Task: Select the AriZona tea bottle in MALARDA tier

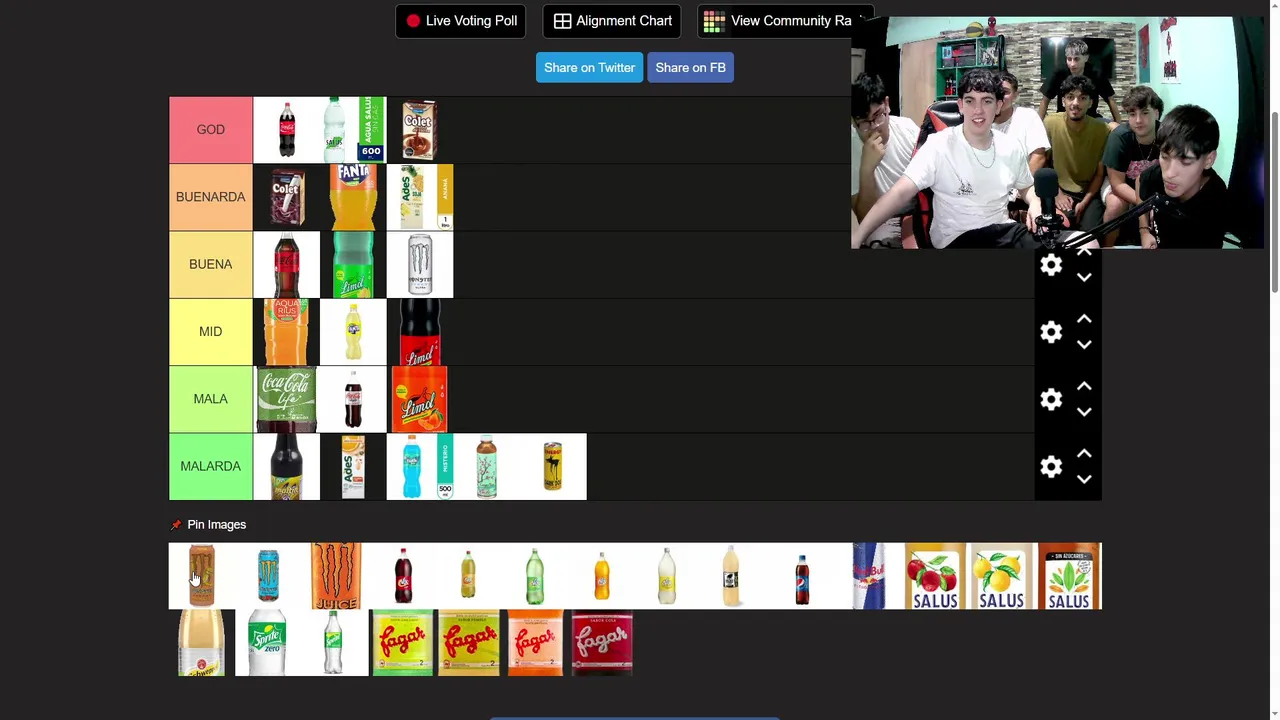Action: pyautogui.click(x=486, y=466)
